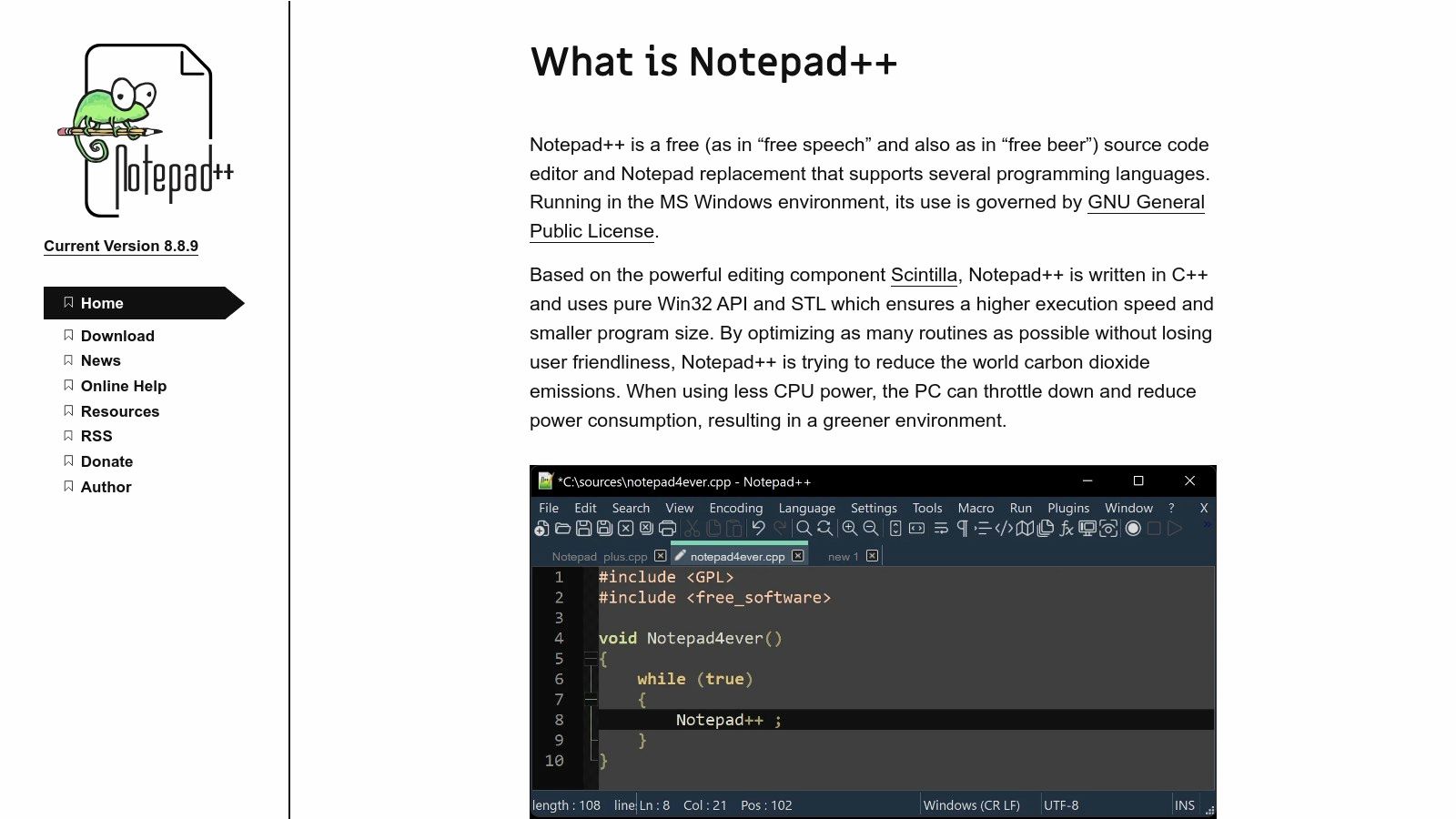Toggle Show All Characters (paragraph icon)

coord(962,528)
